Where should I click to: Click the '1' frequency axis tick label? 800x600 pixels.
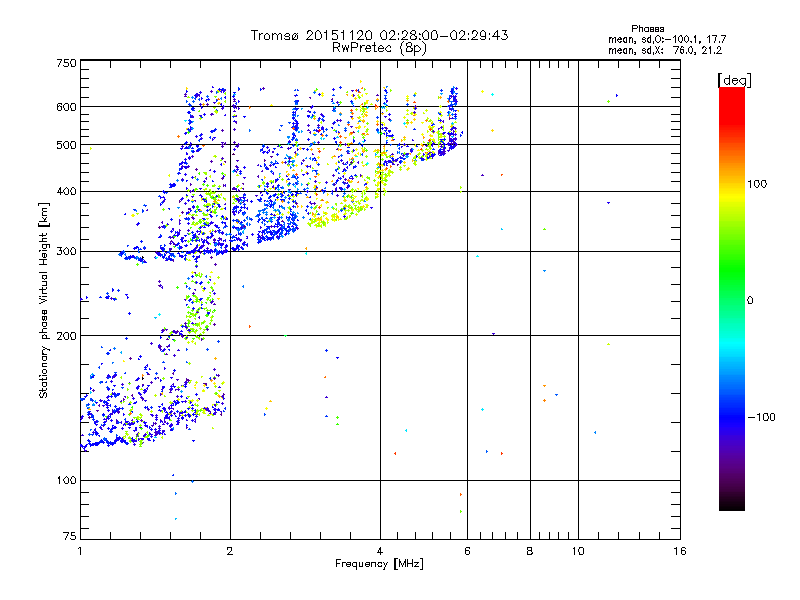pos(80,551)
